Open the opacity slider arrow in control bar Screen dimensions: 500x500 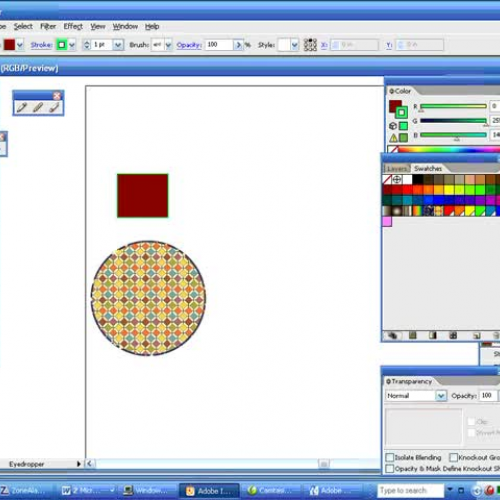coord(238,45)
